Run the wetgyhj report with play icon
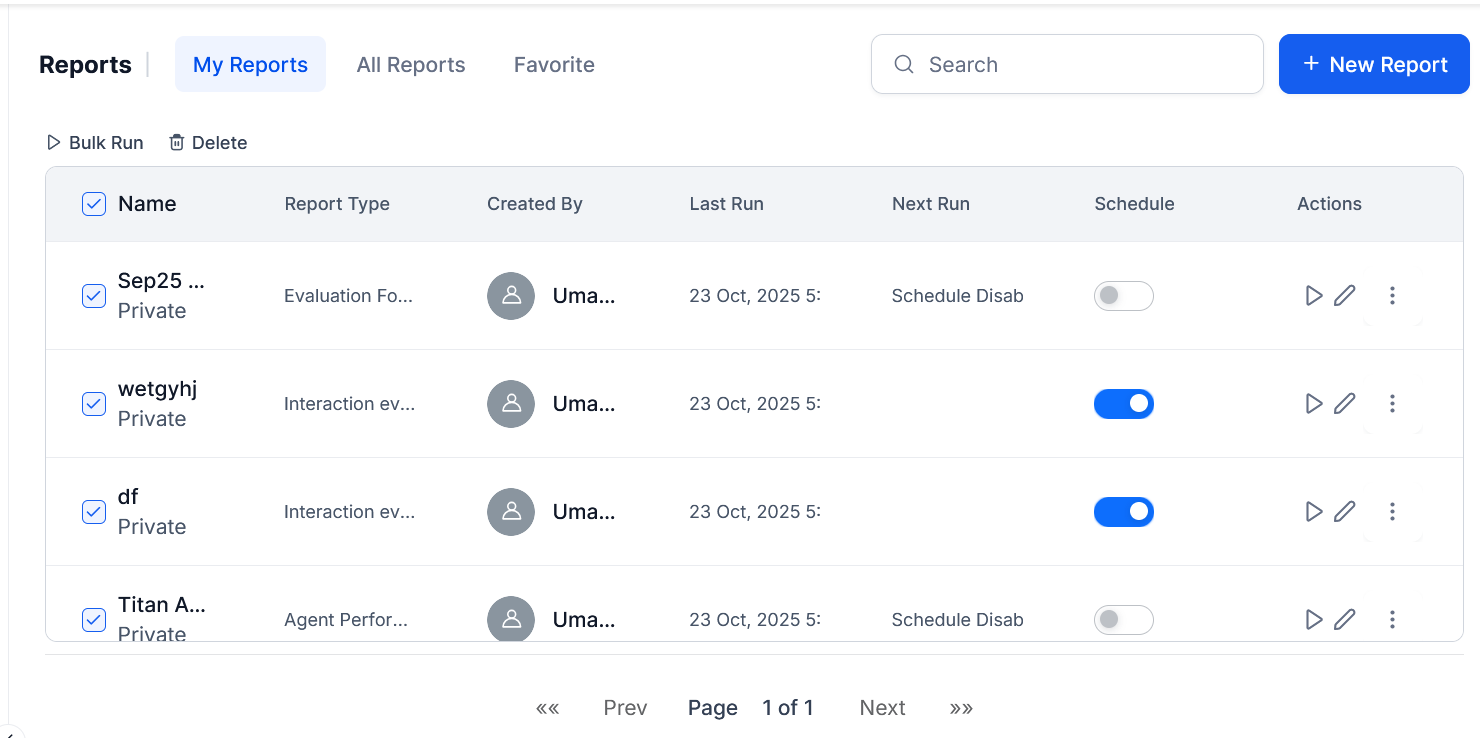Image resolution: width=1480 pixels, height=738 pixels. click(1314, 404)
